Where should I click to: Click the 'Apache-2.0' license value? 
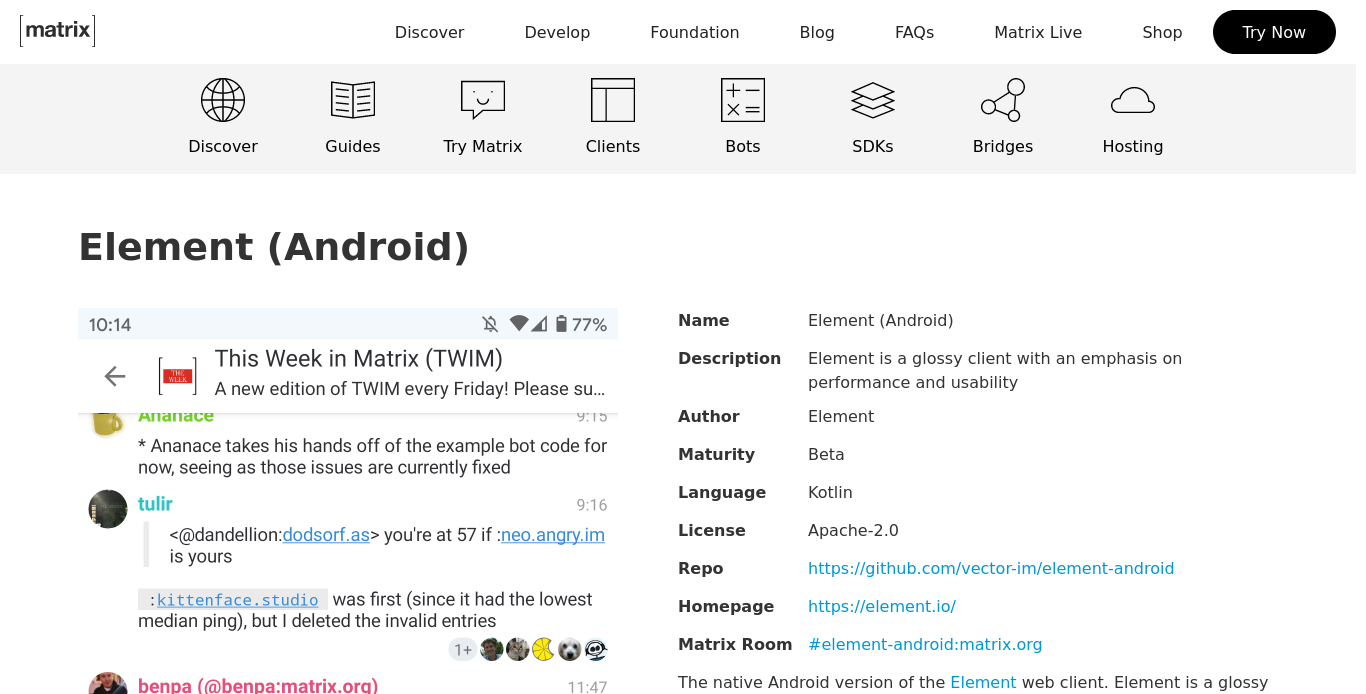[853, 530]
